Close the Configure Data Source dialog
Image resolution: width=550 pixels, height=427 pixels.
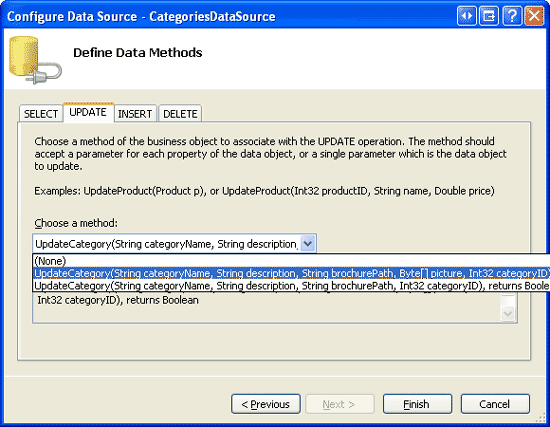pyautogui.click(x=534, y=16)
